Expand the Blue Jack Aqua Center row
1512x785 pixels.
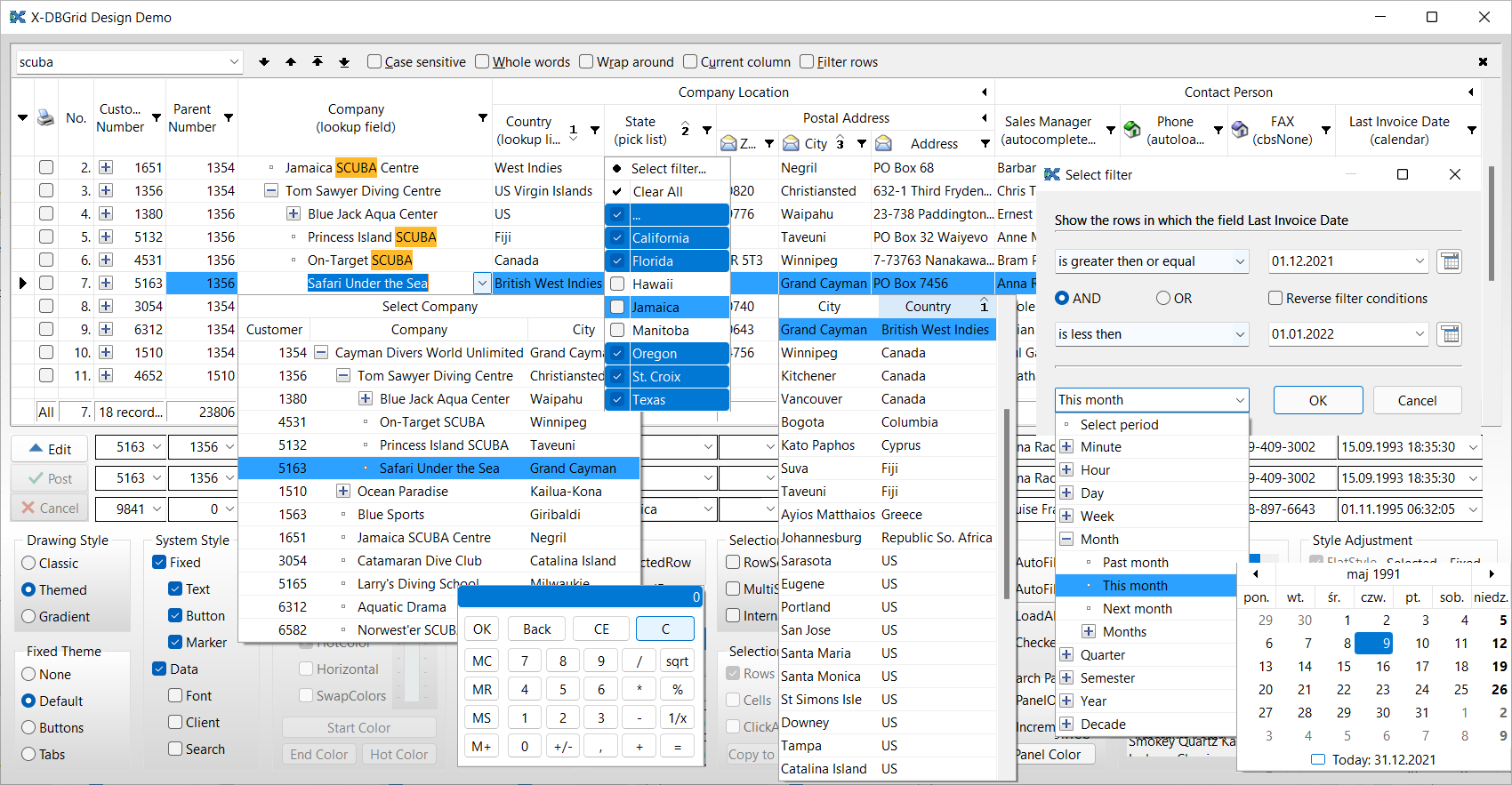(293, 214)
